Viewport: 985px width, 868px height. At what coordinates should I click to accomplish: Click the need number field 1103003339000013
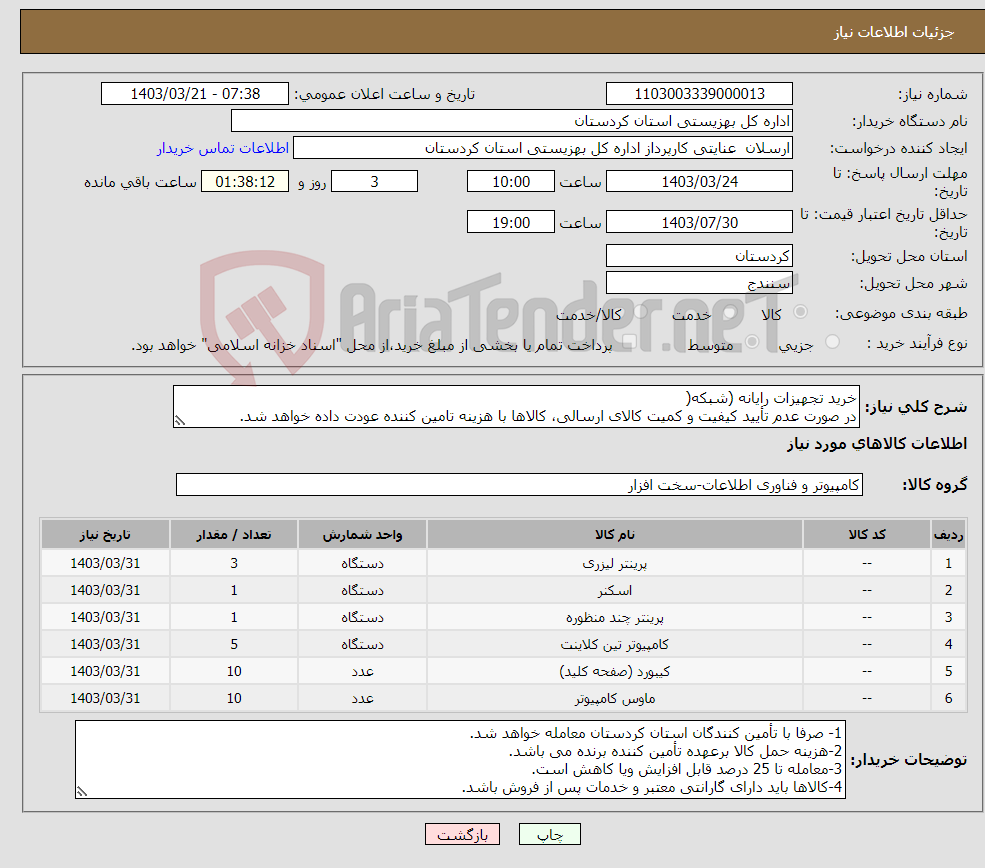(699, 94)
